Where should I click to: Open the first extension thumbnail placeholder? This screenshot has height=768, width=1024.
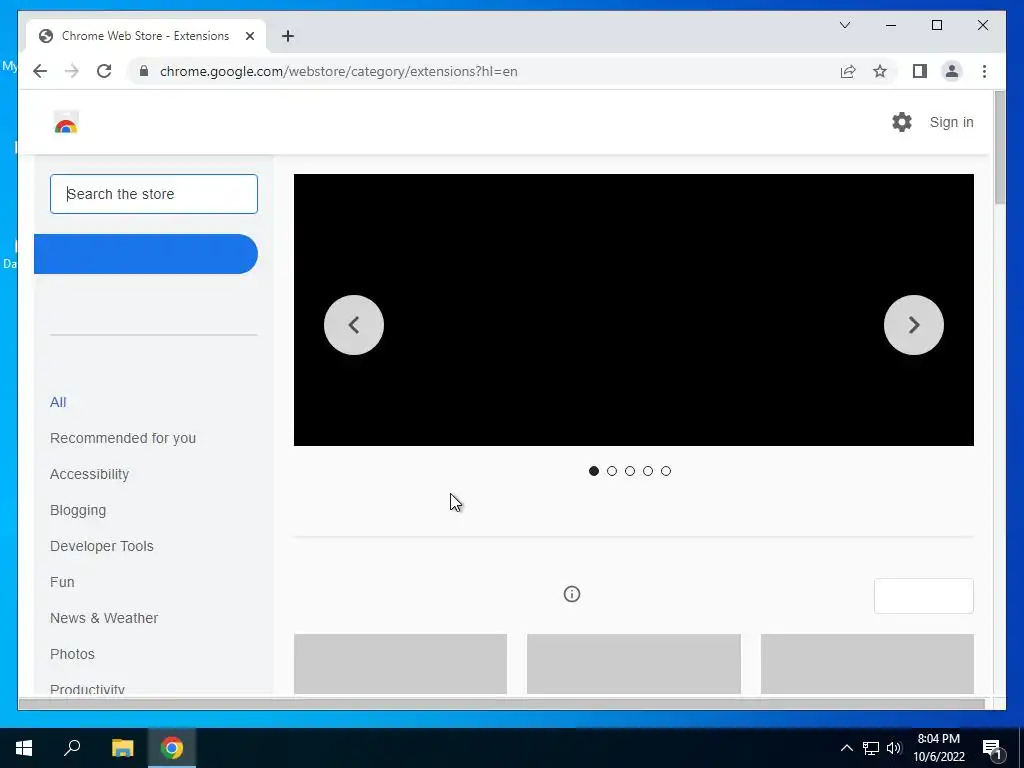400,664
